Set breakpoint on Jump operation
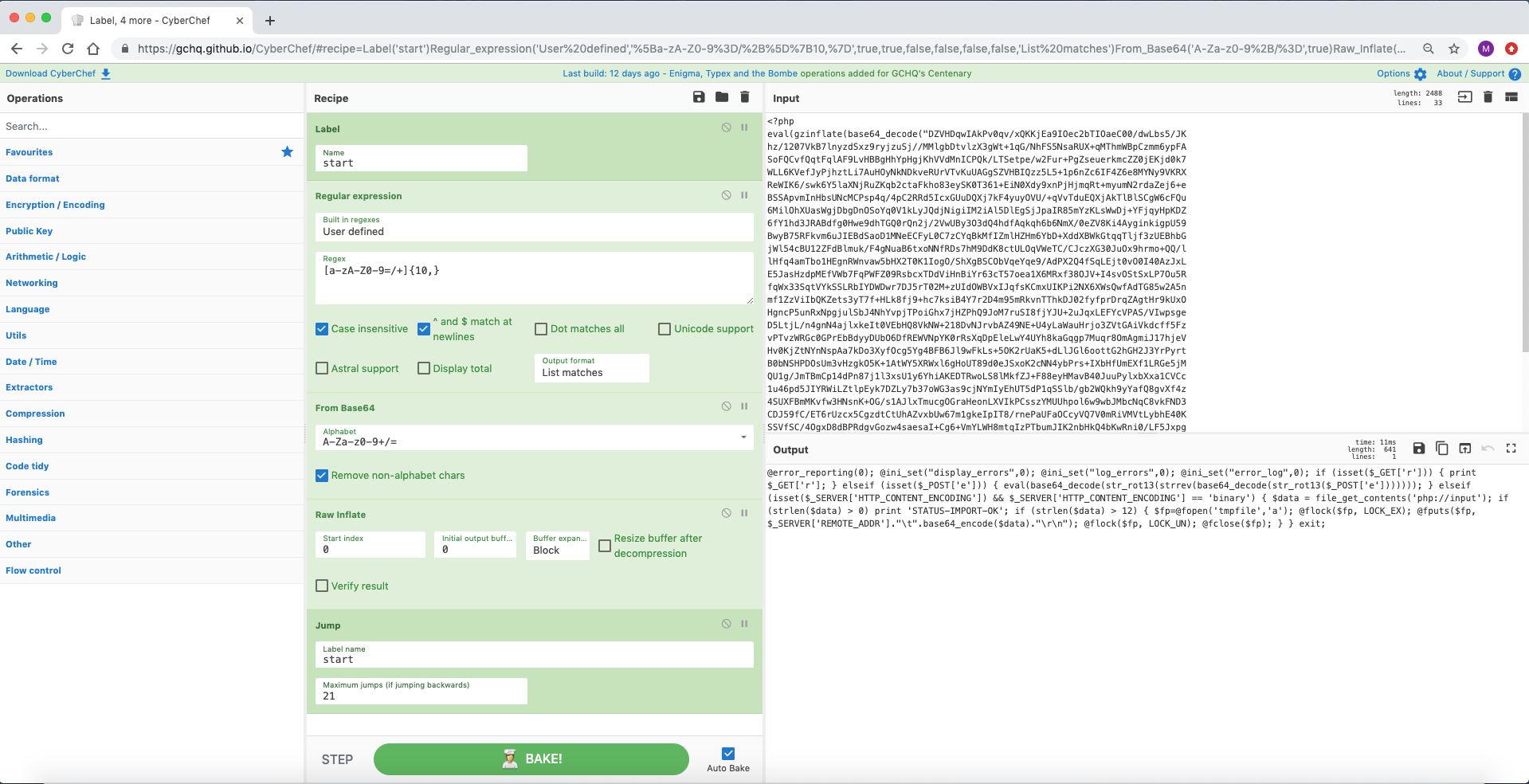This screenshot has width=1529, height=784. [744, 624]
